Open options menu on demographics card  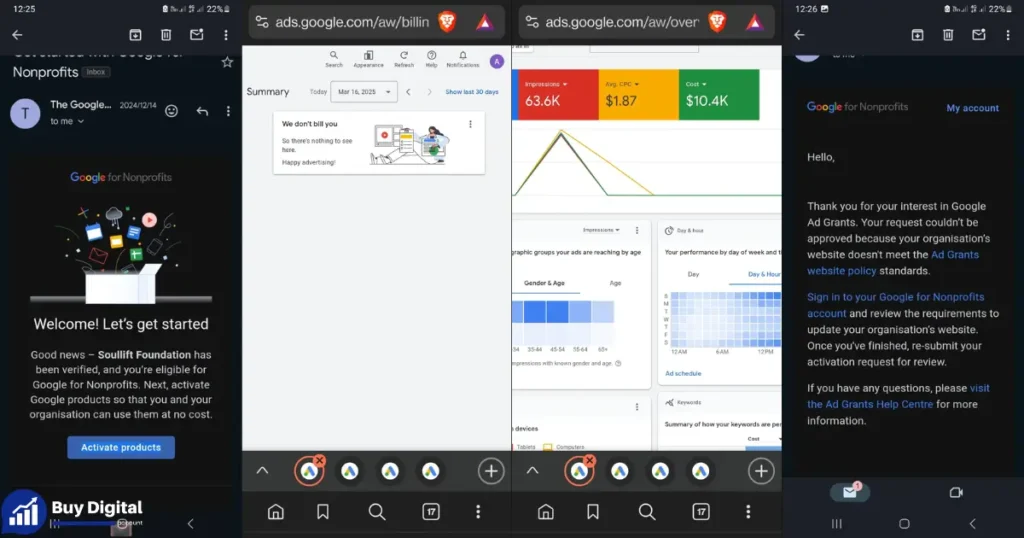(x=637, y=230)
